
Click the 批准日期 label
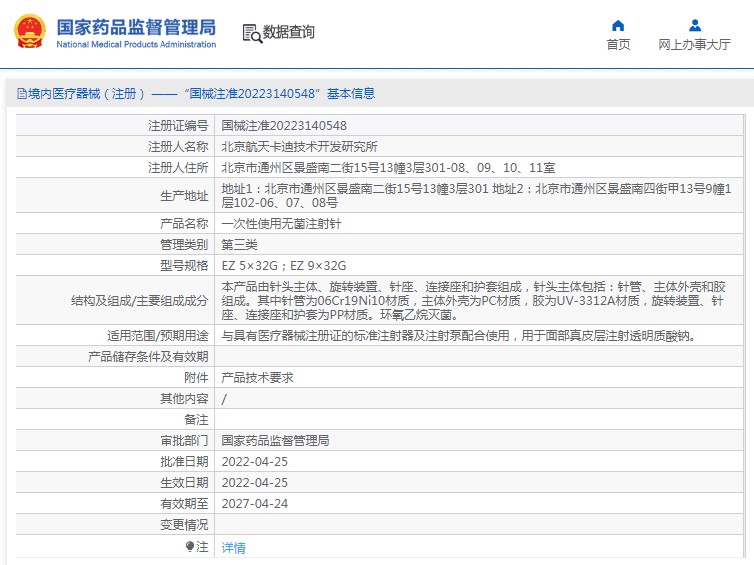(184, 462)
